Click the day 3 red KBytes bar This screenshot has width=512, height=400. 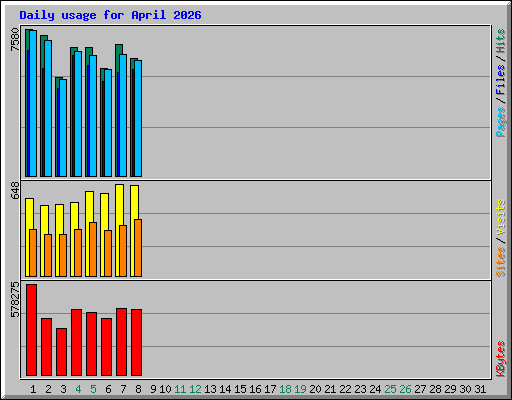click(x=62, y=352)
